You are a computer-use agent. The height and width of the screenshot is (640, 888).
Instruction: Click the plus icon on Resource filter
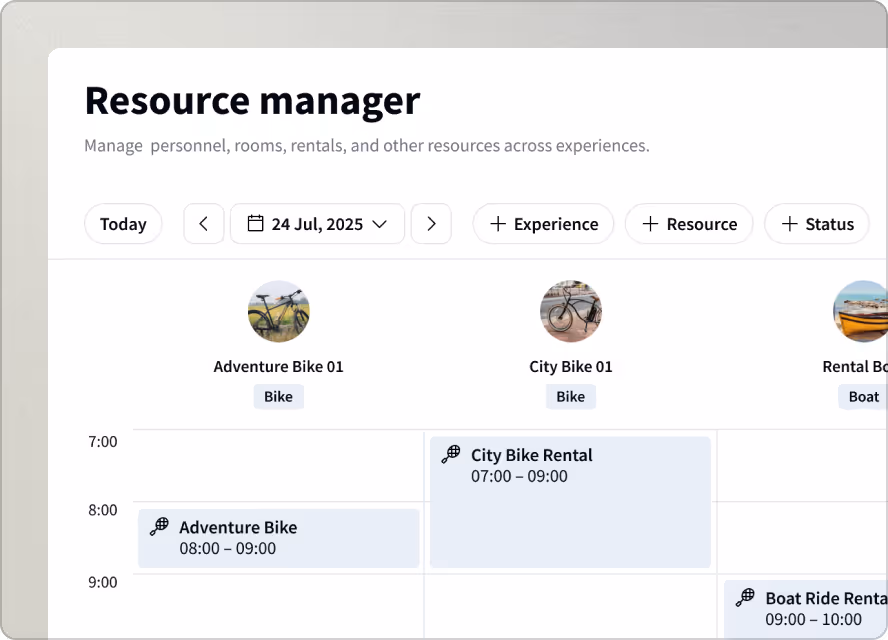click(x=650, y=224)
